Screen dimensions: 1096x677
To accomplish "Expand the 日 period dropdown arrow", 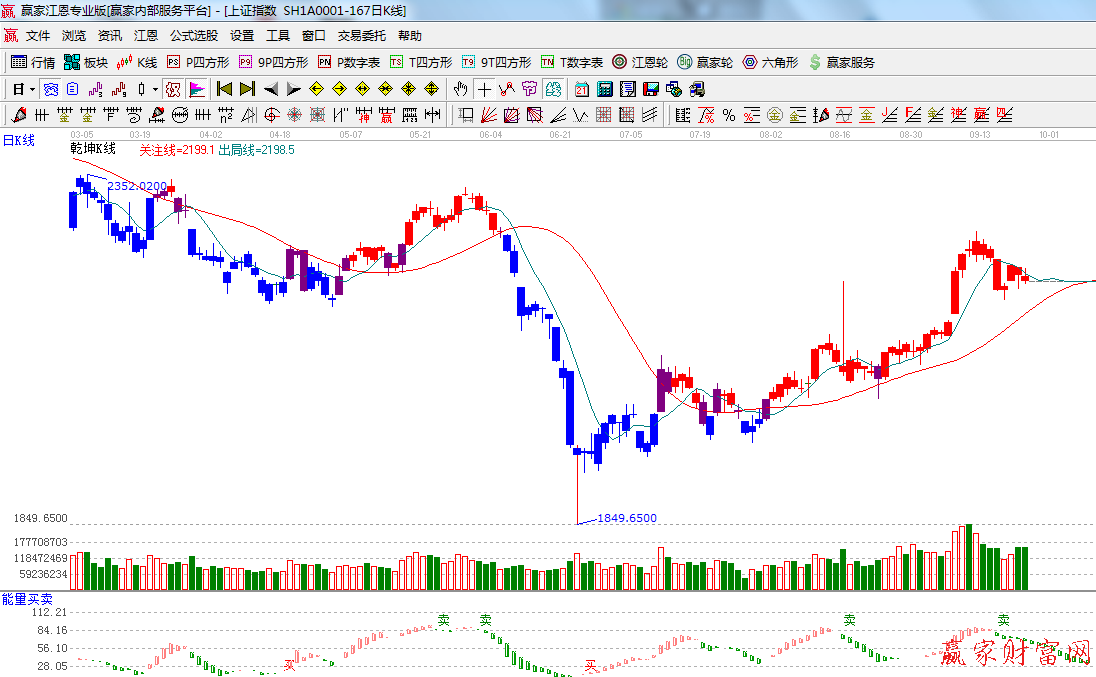I will tap(32, 89).
